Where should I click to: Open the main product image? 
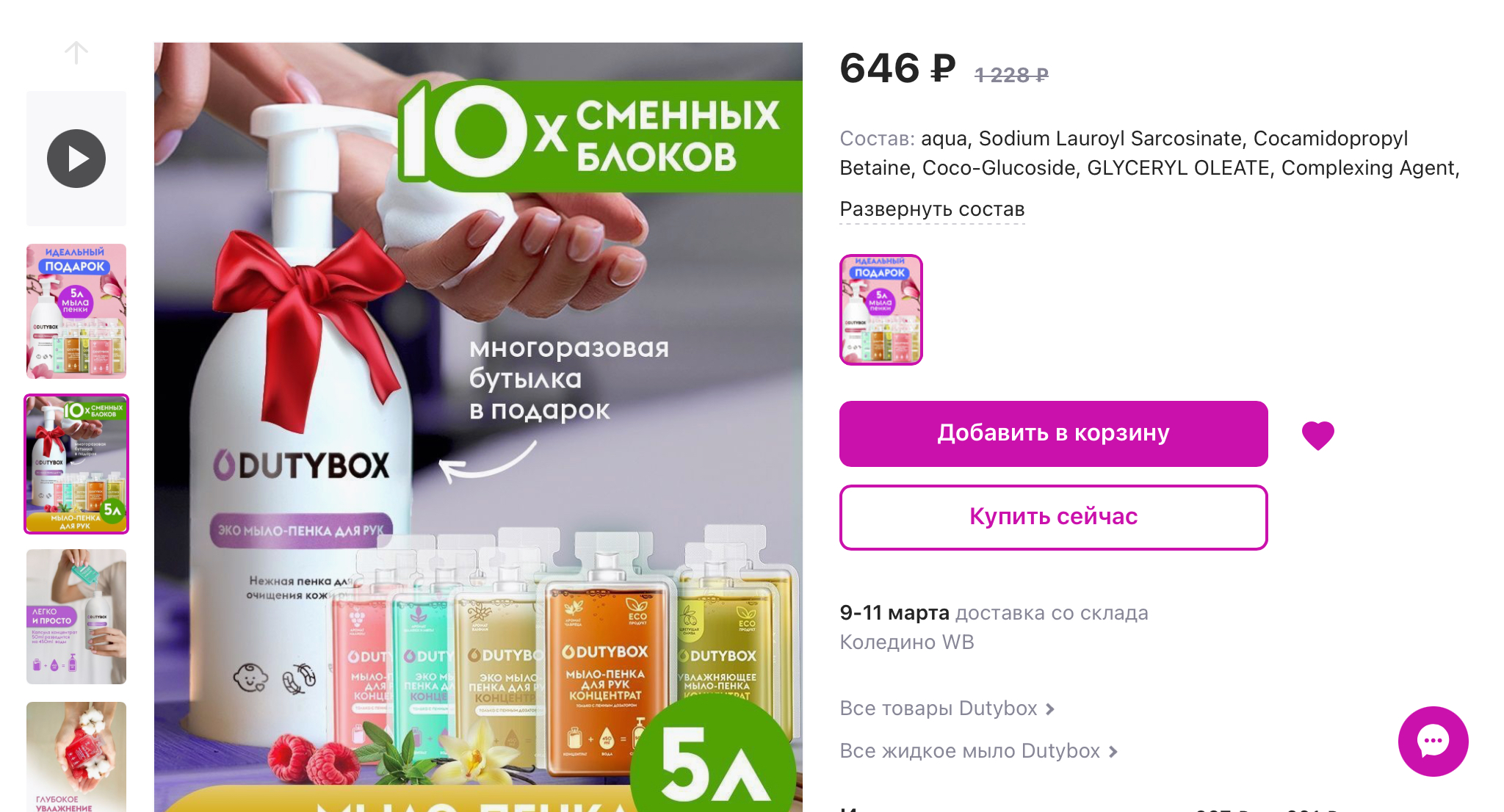point(478,427)
